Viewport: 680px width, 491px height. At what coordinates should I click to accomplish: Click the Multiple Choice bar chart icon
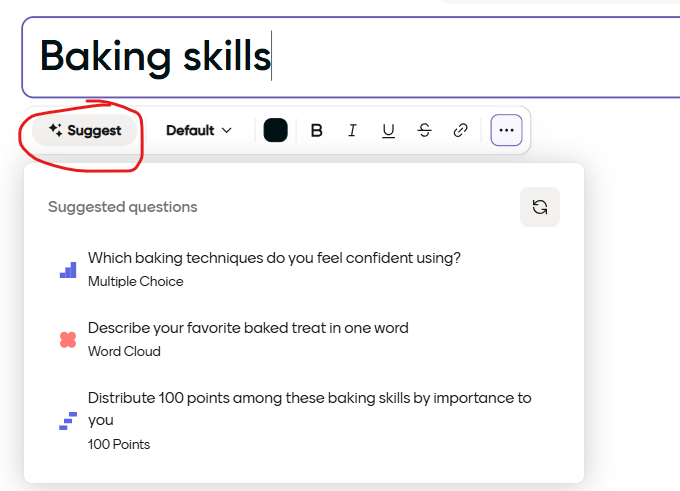pyautogui.click(x=68, y=269)
